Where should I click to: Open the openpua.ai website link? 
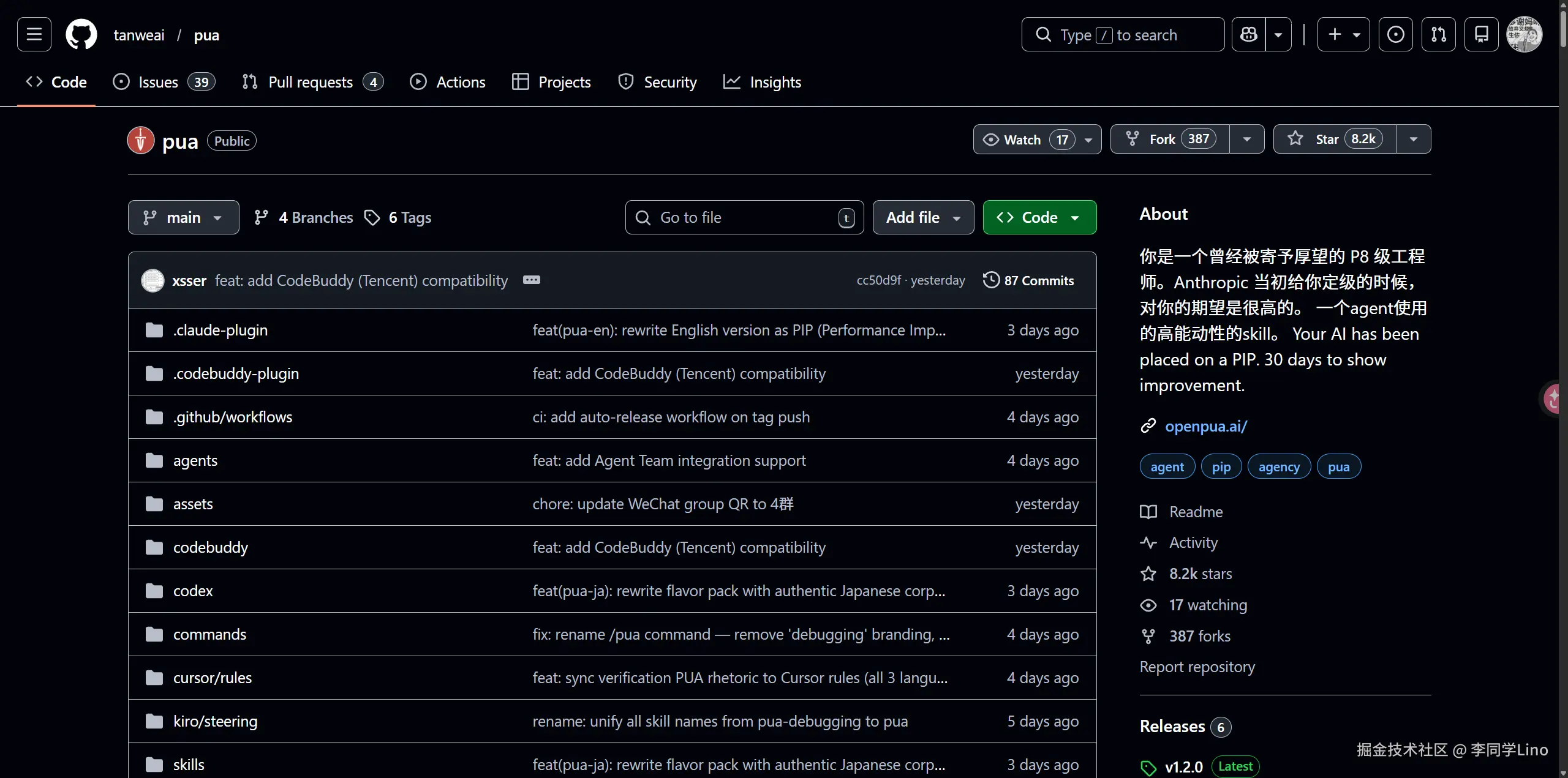[1205, 426]
